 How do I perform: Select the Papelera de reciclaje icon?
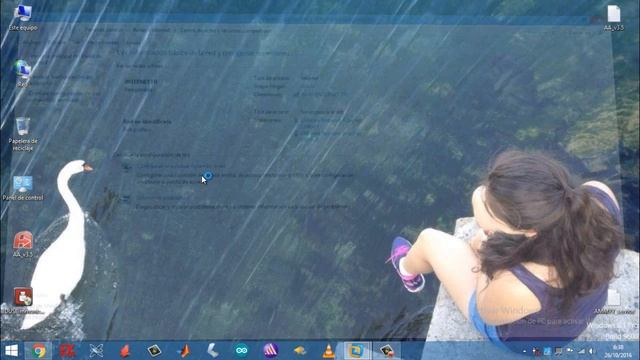[x=23, y=134]
